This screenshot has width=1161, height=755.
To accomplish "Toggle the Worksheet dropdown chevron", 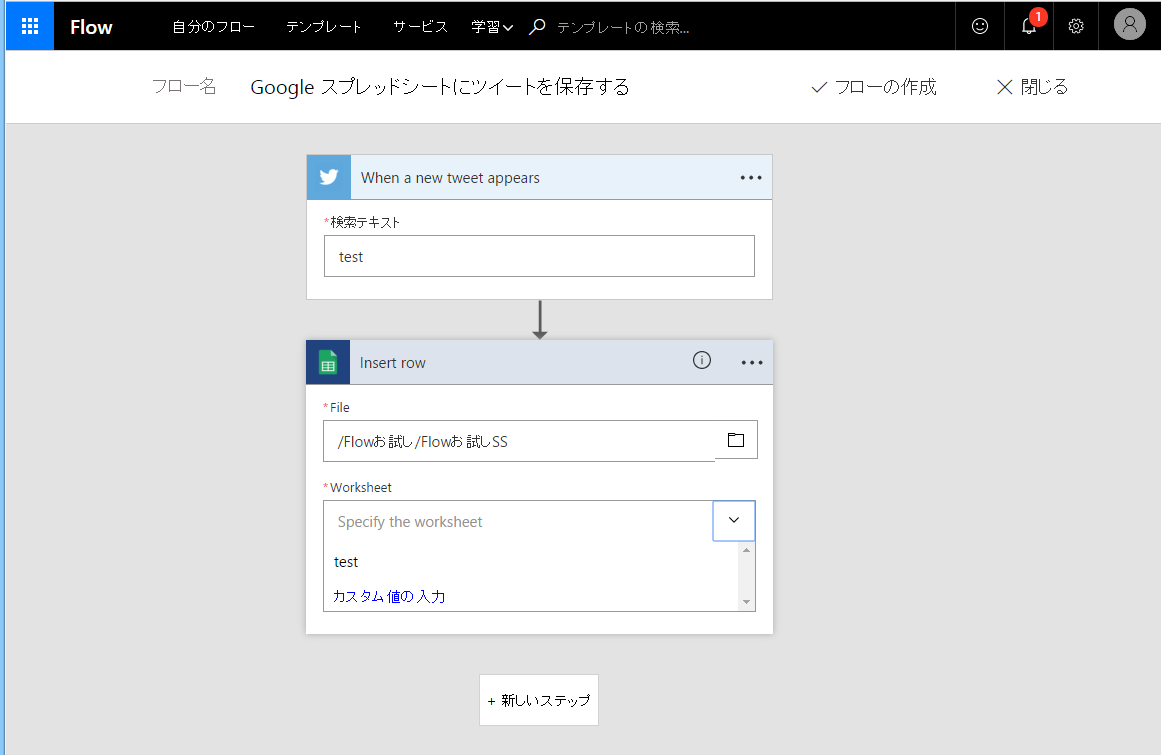I will coord(734,520).
